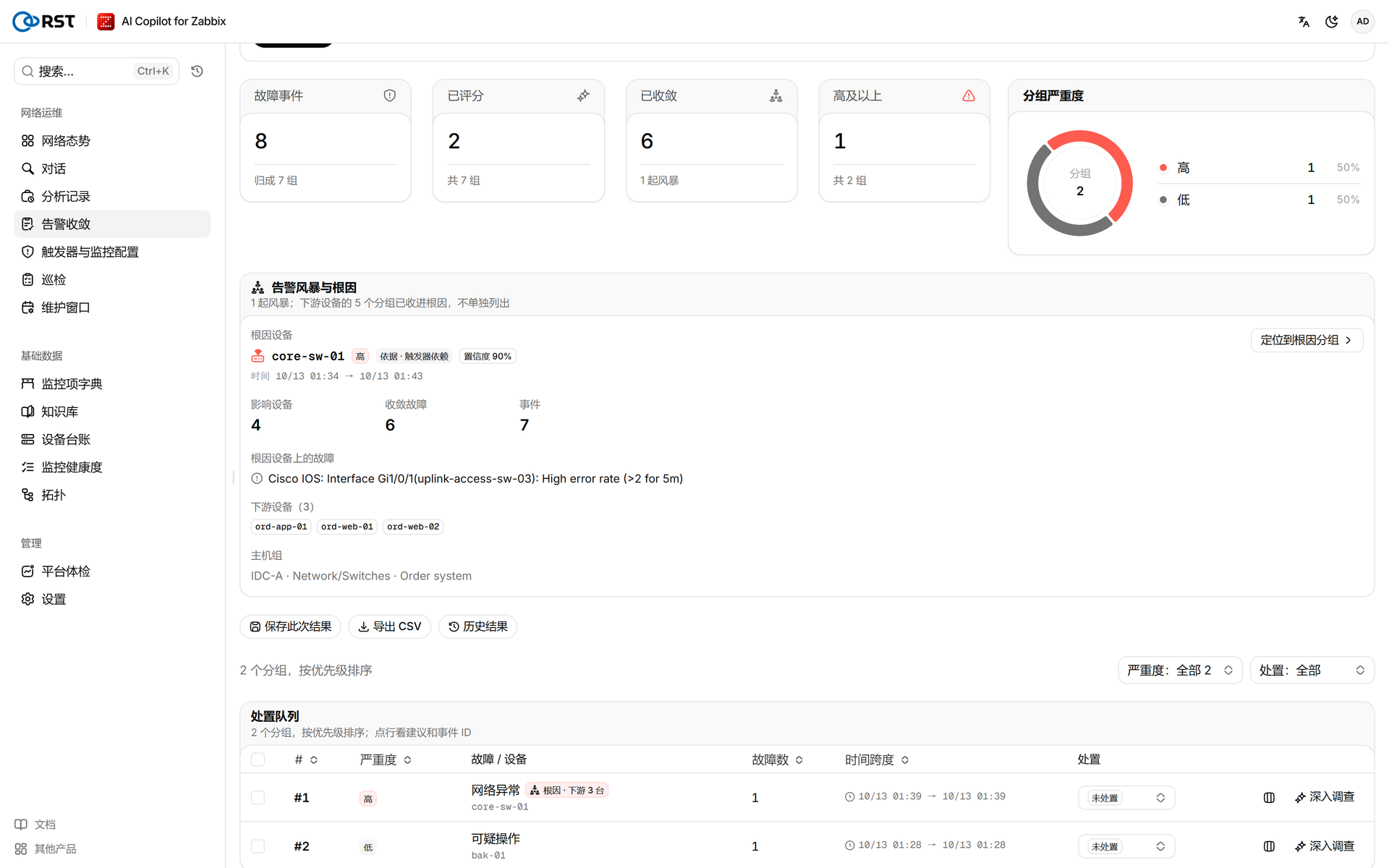Toggle dark mode moon icon
The height and width of the screenshot is (868, 1389).
point(1331,22)
